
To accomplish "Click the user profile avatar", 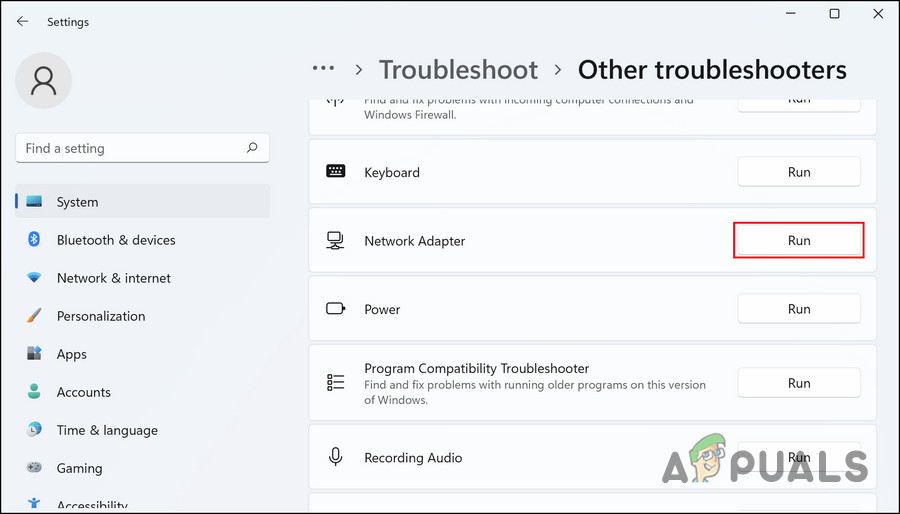I will coord(44,80).
